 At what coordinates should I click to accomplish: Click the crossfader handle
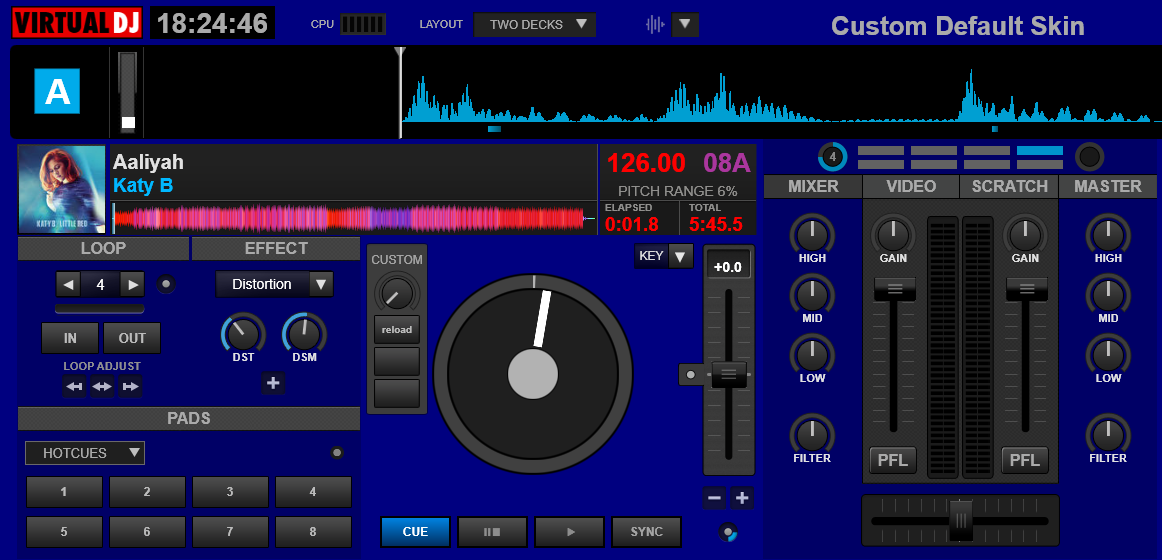pos(960,521)
